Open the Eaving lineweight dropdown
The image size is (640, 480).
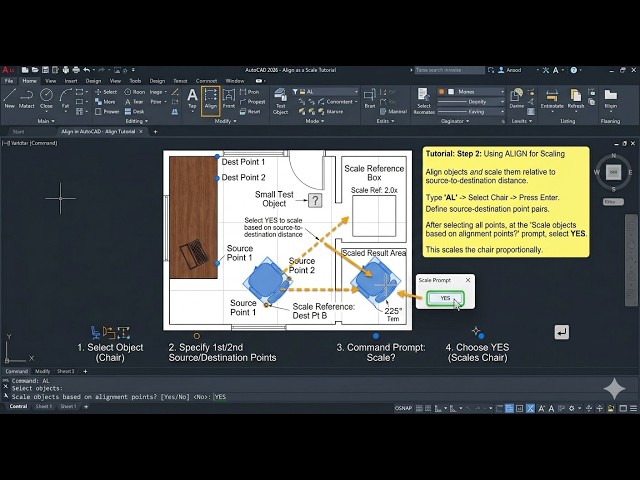pos(471,111)
